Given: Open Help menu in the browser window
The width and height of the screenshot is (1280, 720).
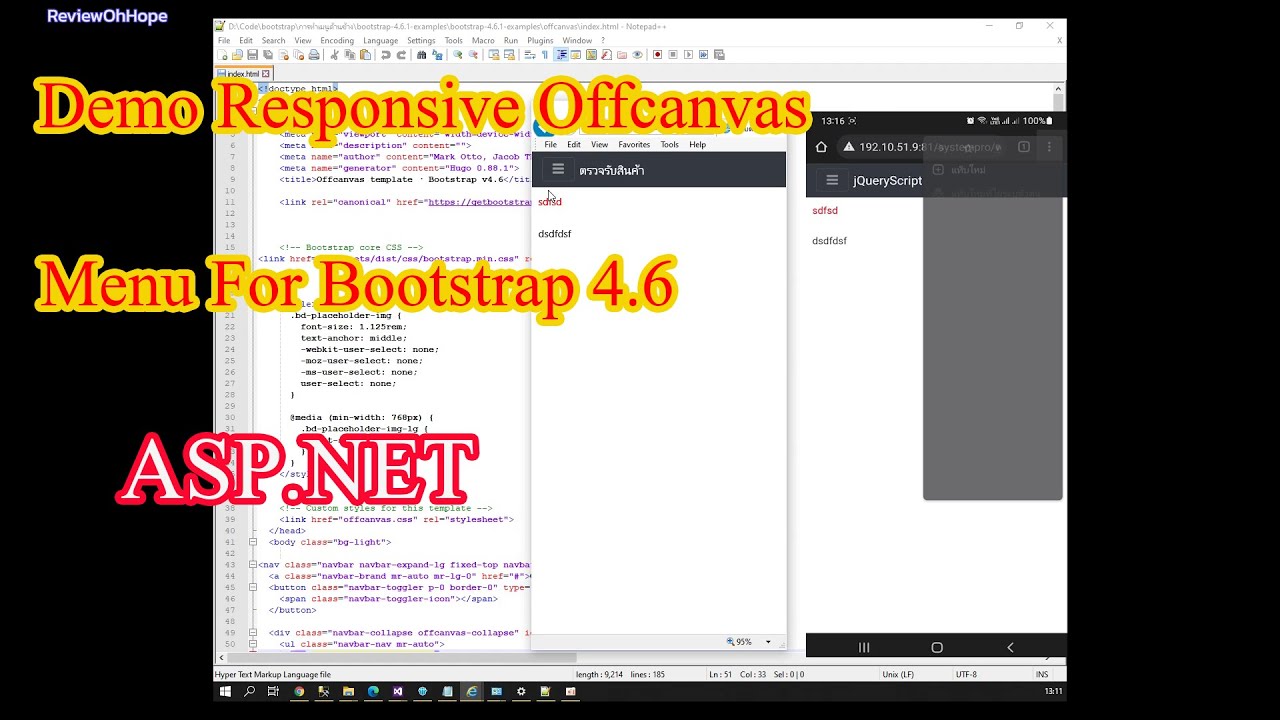Looking at the screenshot, I should [697, 144].
